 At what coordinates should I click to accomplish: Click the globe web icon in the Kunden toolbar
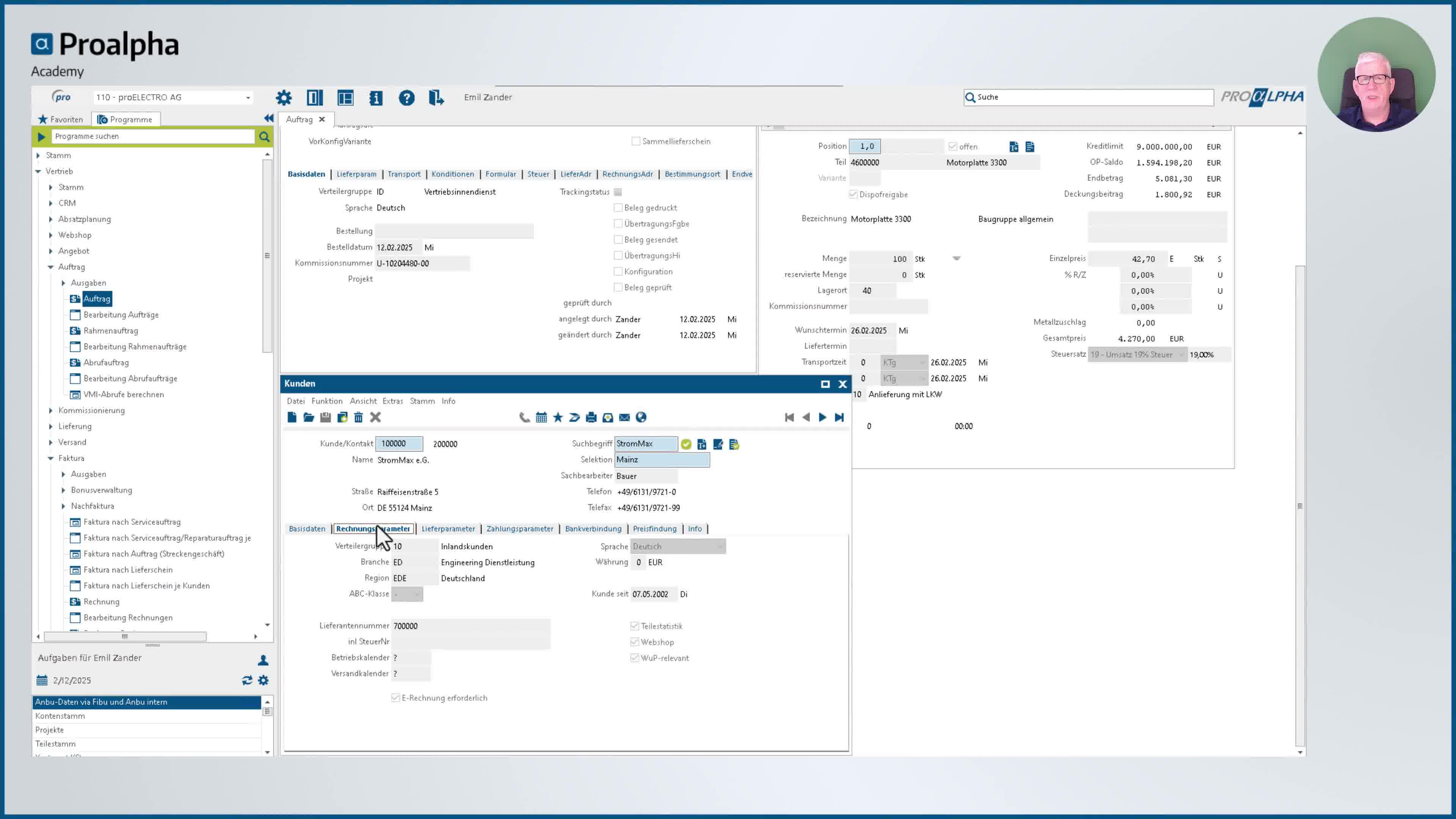point(641,417)
